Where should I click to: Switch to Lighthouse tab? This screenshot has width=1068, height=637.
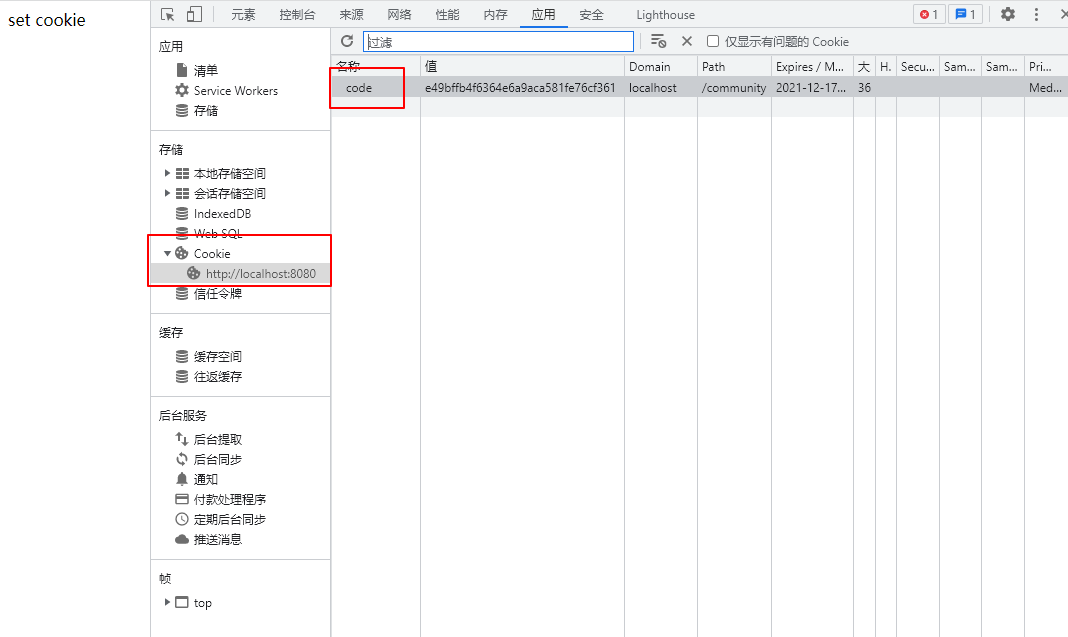[665, 14]
